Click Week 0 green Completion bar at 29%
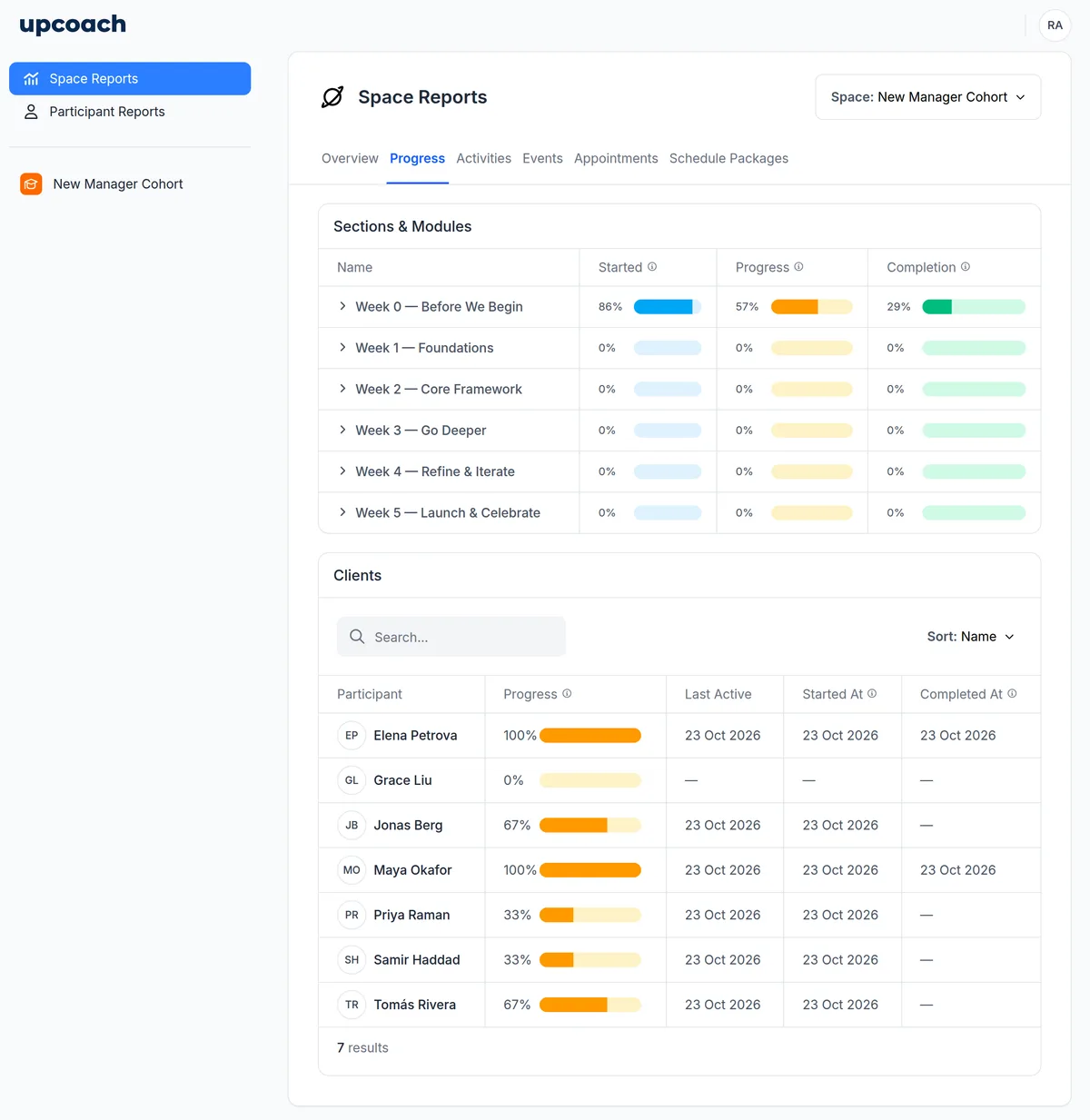1090x1120 pixels. 973,307
